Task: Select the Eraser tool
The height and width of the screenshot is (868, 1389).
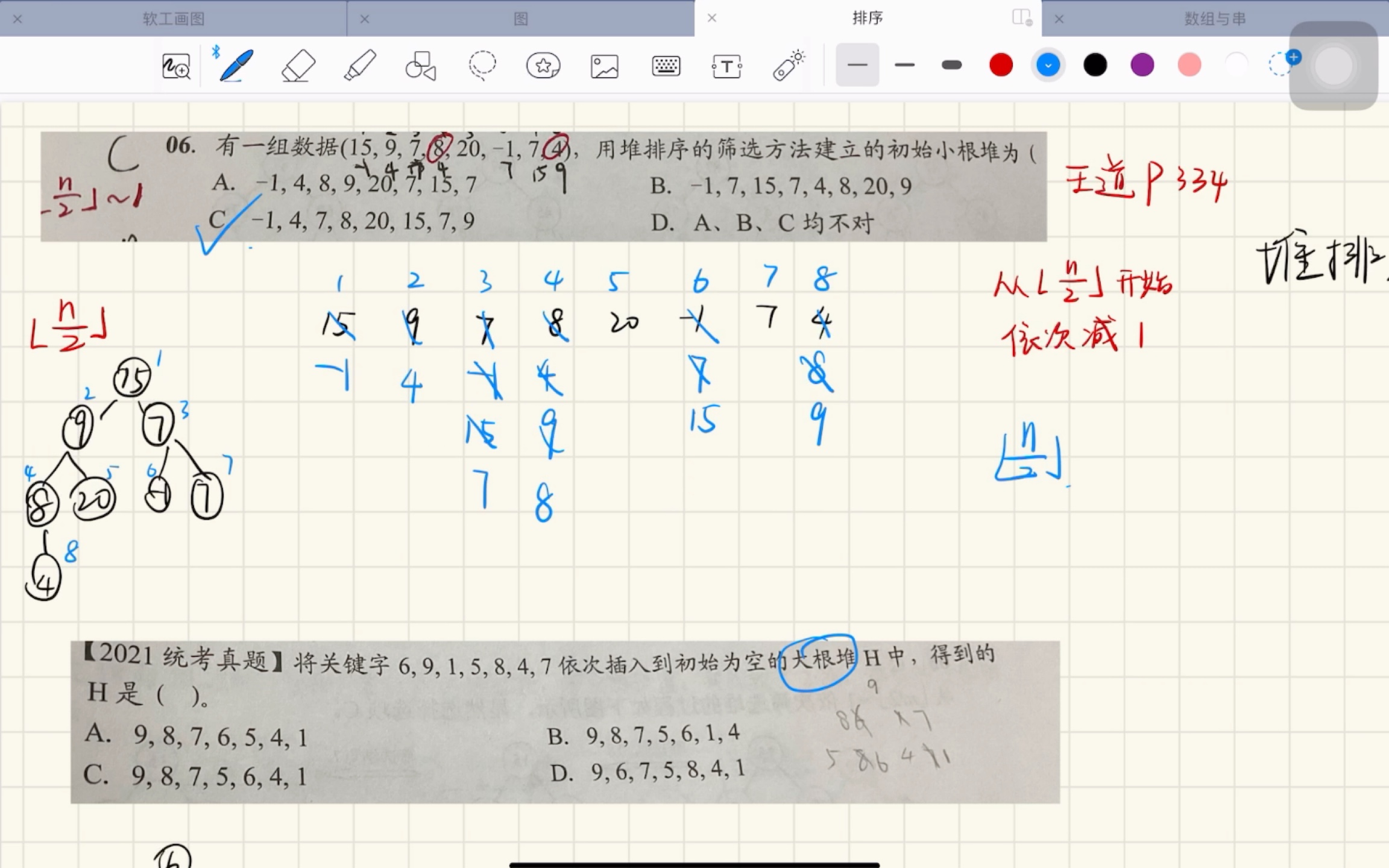Action: [298, 65]
